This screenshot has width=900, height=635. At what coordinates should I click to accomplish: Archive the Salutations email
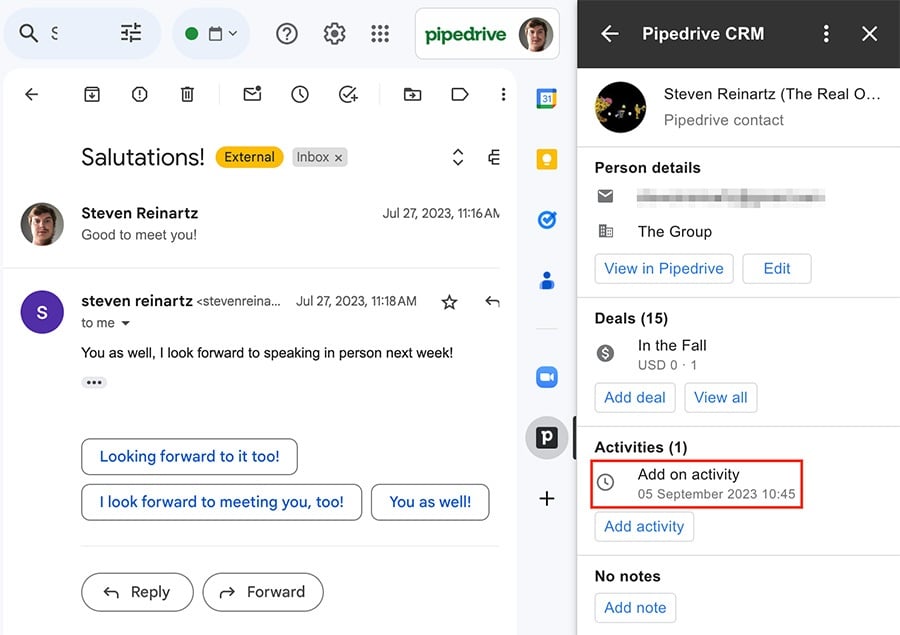(x=92, y=94)
